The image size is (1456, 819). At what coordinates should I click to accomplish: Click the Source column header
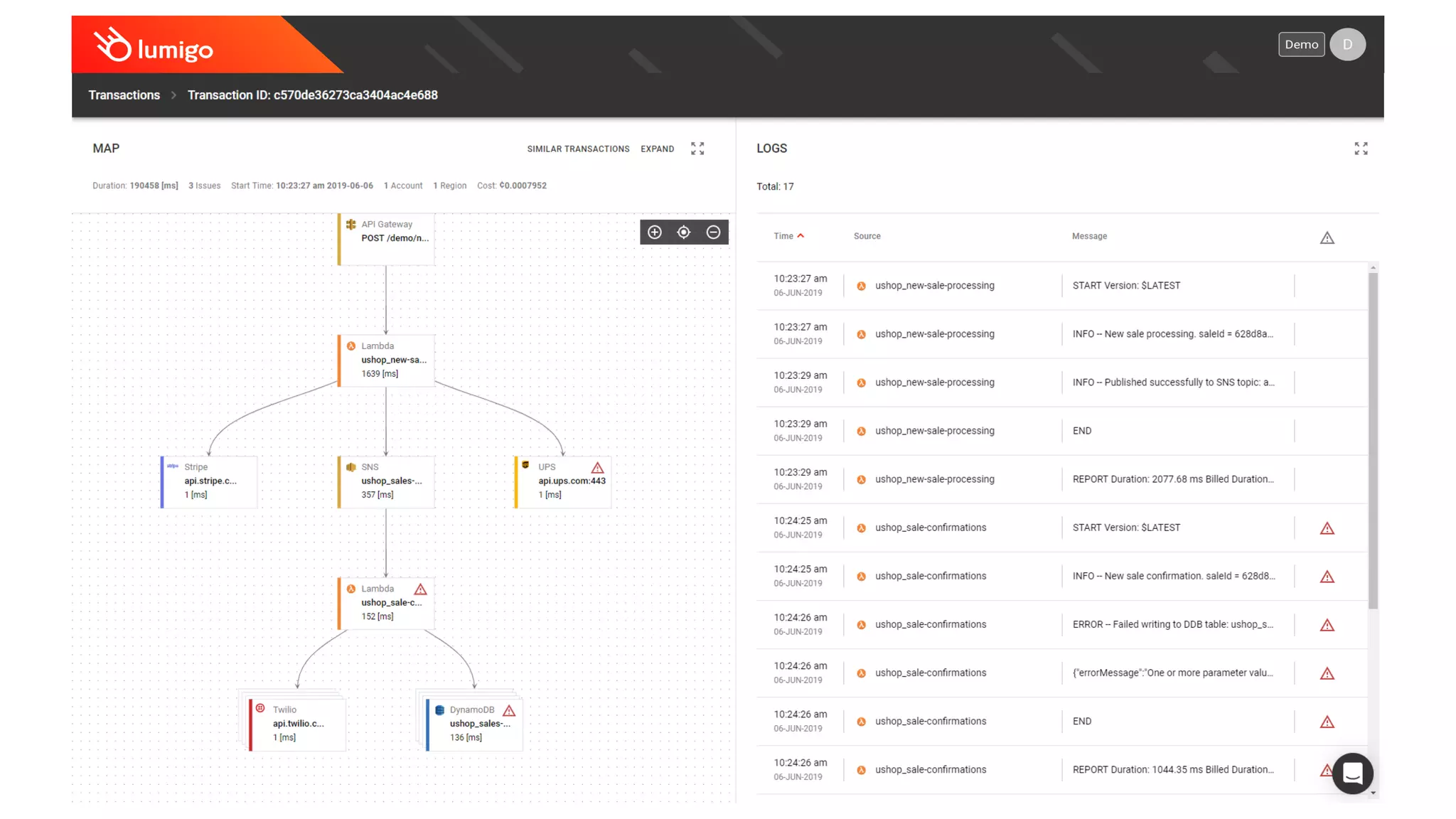click(867, 236)
